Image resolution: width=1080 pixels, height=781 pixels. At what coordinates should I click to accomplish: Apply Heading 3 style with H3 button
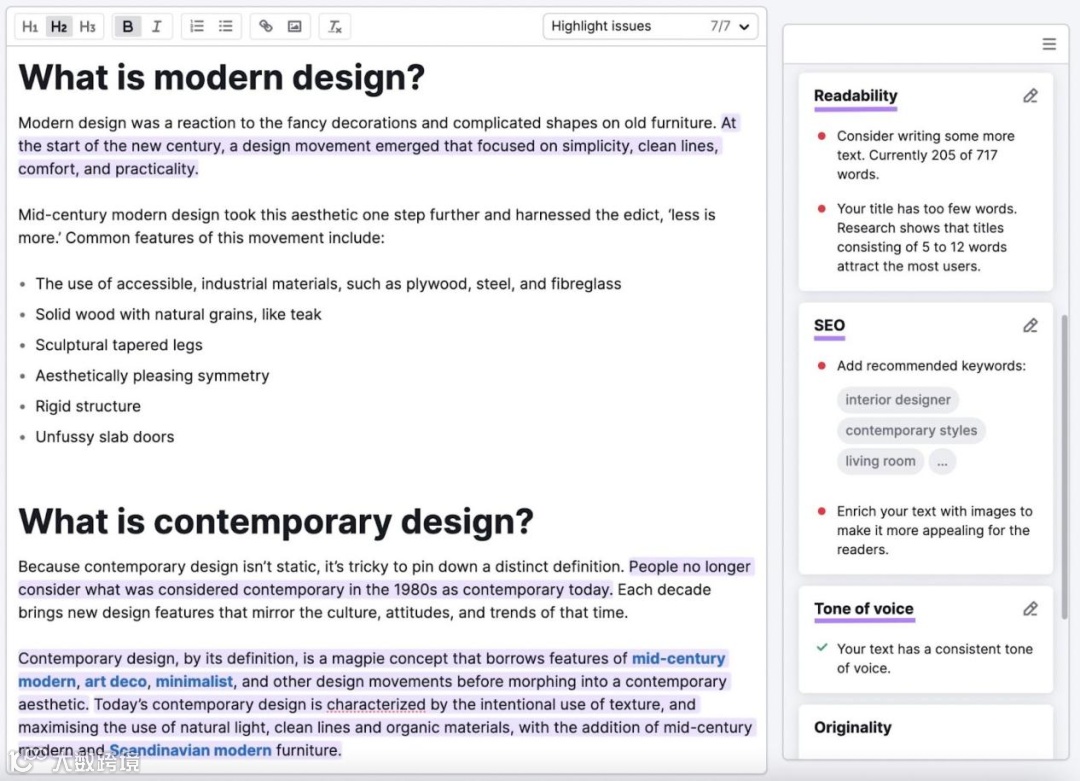pyautogui.click(x=87, y=27)
